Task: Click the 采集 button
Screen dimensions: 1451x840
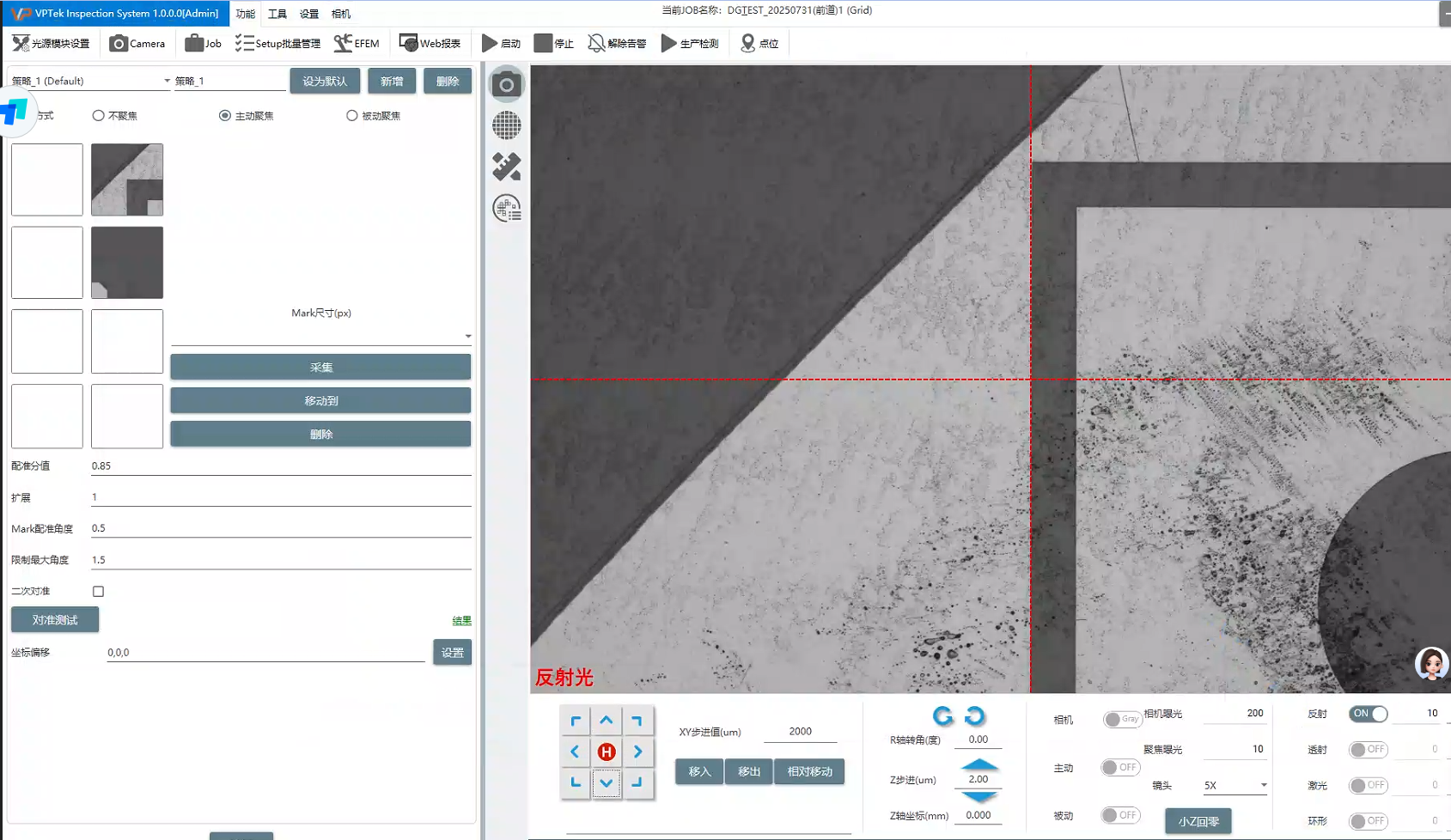Action: [320, 367]
